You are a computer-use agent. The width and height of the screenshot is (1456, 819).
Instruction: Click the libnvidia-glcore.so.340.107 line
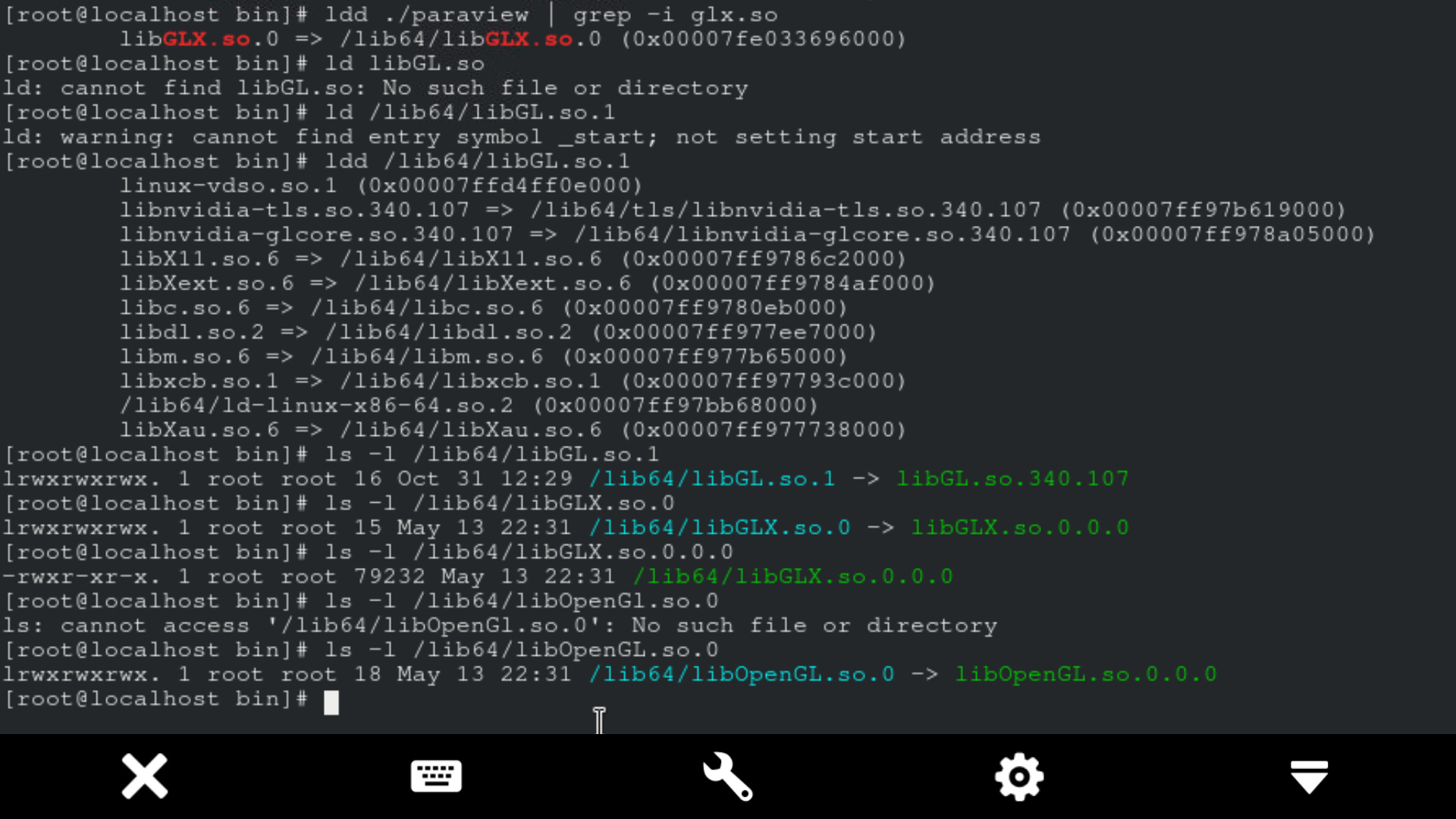748,234
